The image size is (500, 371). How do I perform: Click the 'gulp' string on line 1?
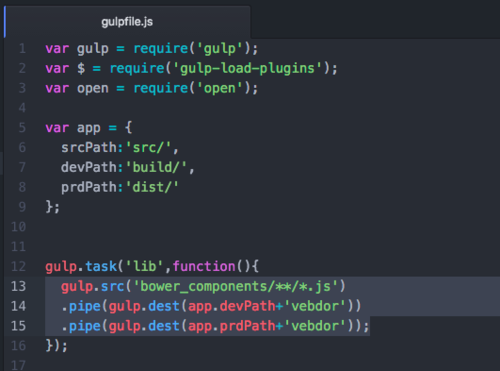point(220,49)
